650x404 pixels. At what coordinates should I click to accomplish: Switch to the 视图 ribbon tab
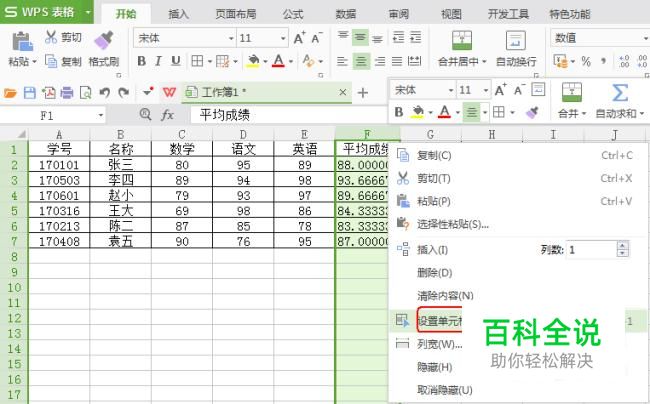click(x=451, y=14)
